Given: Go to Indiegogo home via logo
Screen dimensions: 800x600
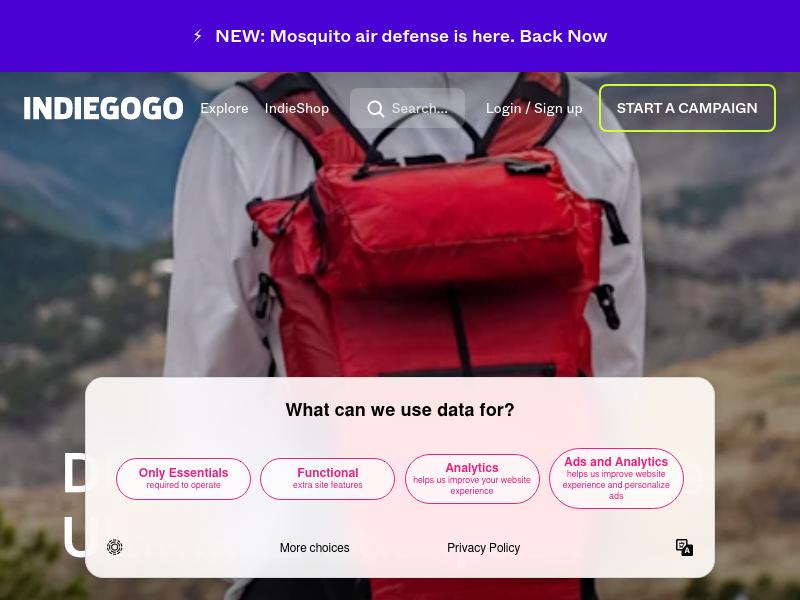Looking at the screenshot, I should click(x=103, y=108).
